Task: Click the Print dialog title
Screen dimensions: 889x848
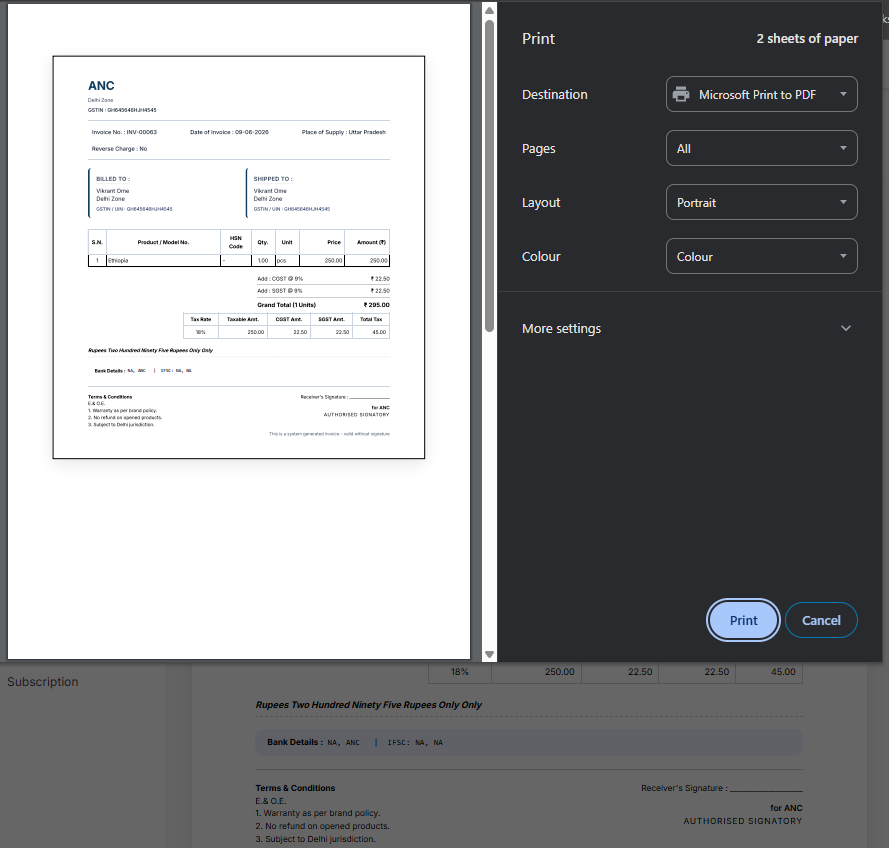Action: [x=538, y=39]
